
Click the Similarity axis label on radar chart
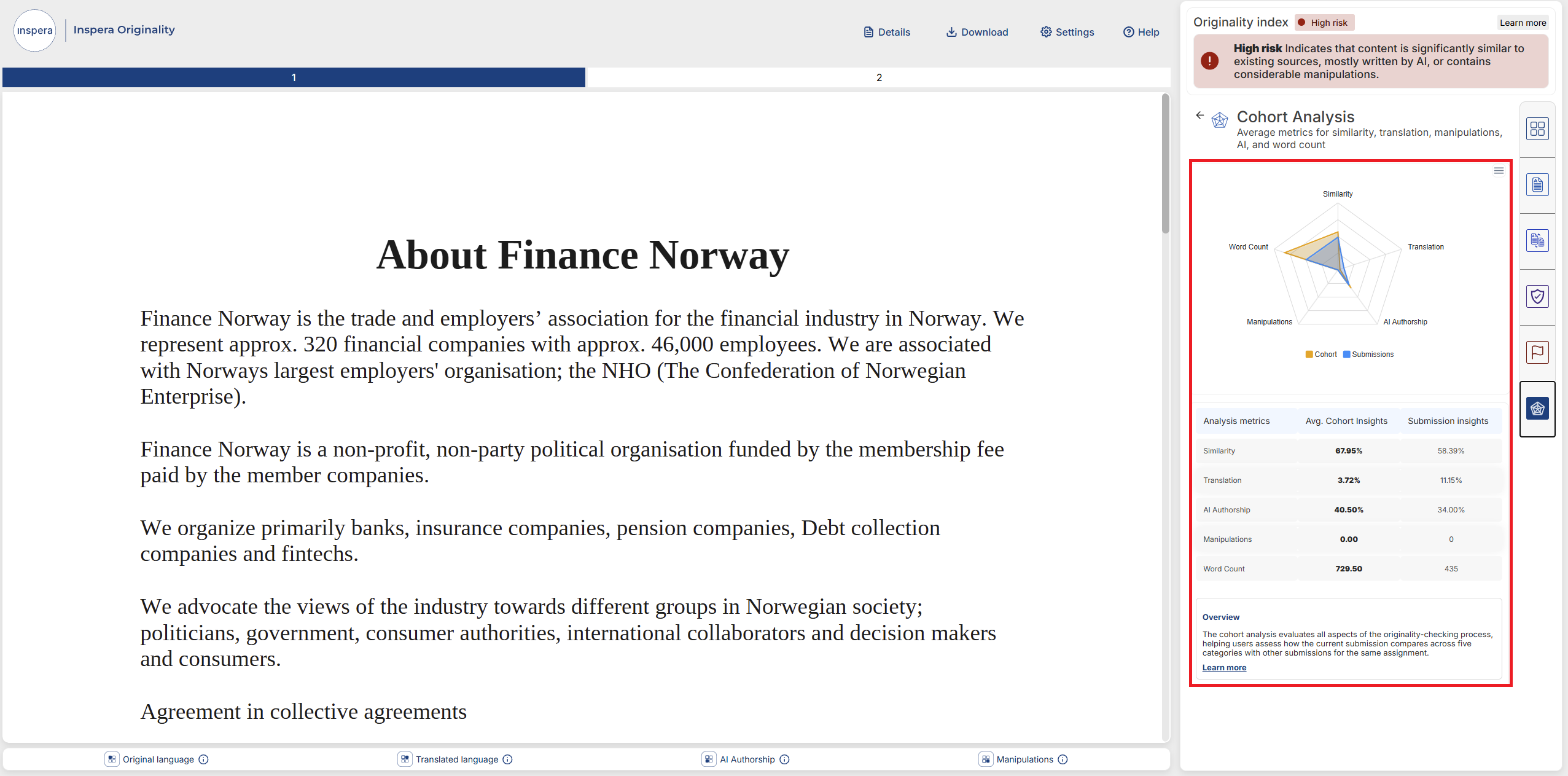1338,194
